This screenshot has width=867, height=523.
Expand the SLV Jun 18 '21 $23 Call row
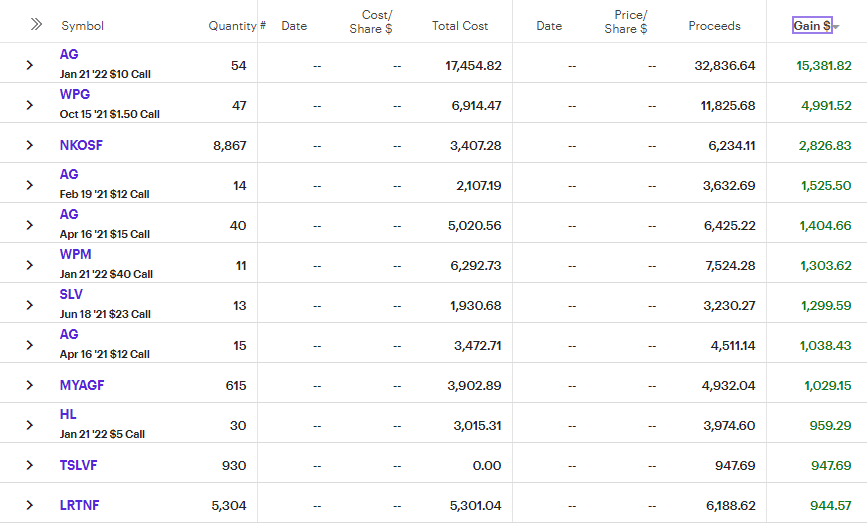click(30, 305)
